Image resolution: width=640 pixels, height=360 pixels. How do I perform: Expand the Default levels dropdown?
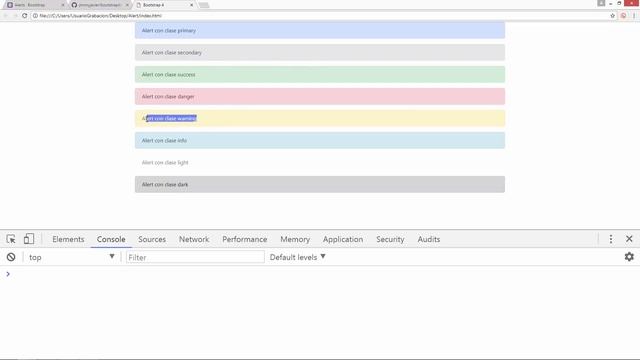298,257
